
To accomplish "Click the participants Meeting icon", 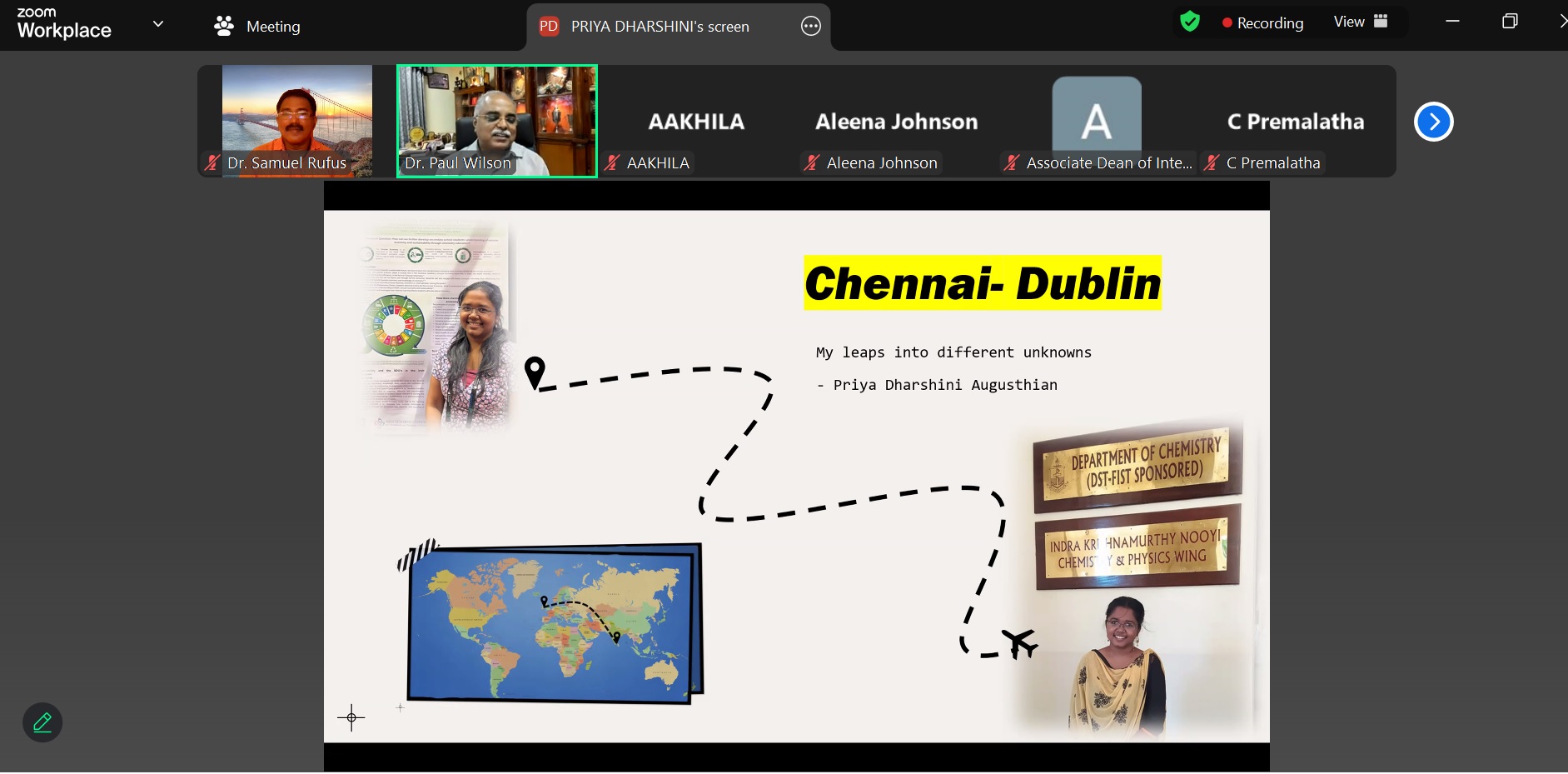I will [223, 27].
